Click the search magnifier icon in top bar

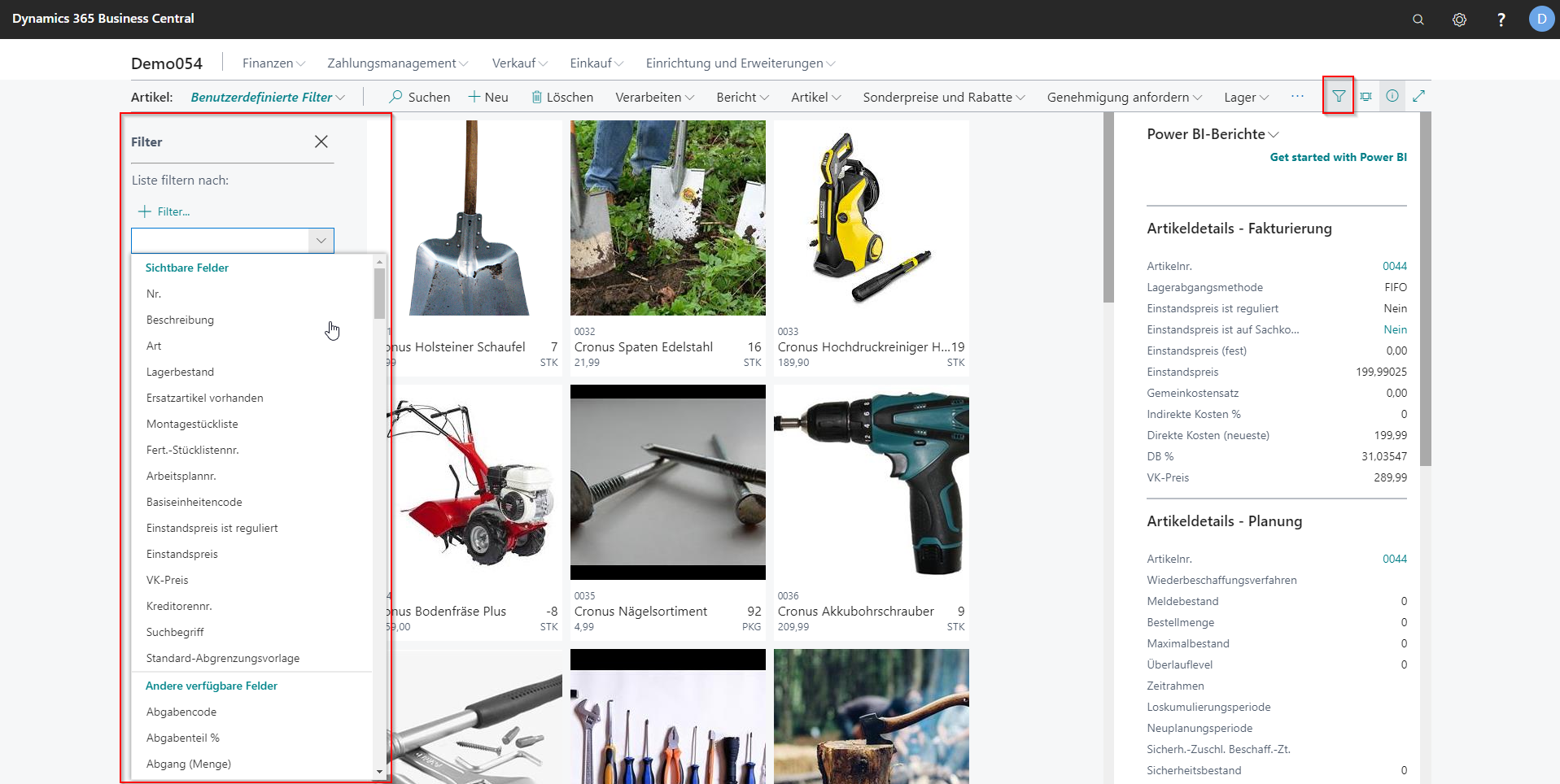(x=1418, y=20)
